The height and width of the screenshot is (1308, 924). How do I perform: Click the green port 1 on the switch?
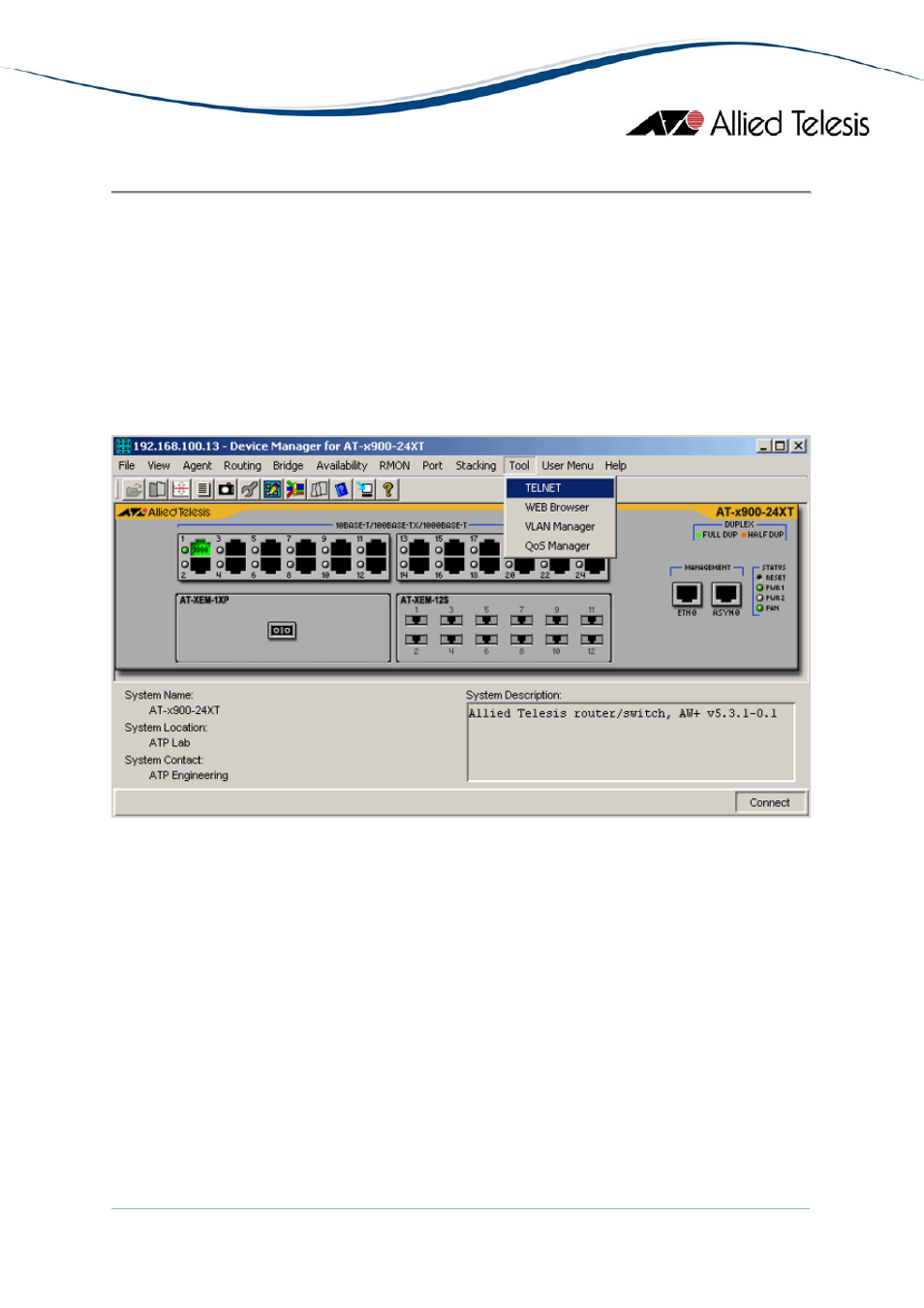coord(200,549)
